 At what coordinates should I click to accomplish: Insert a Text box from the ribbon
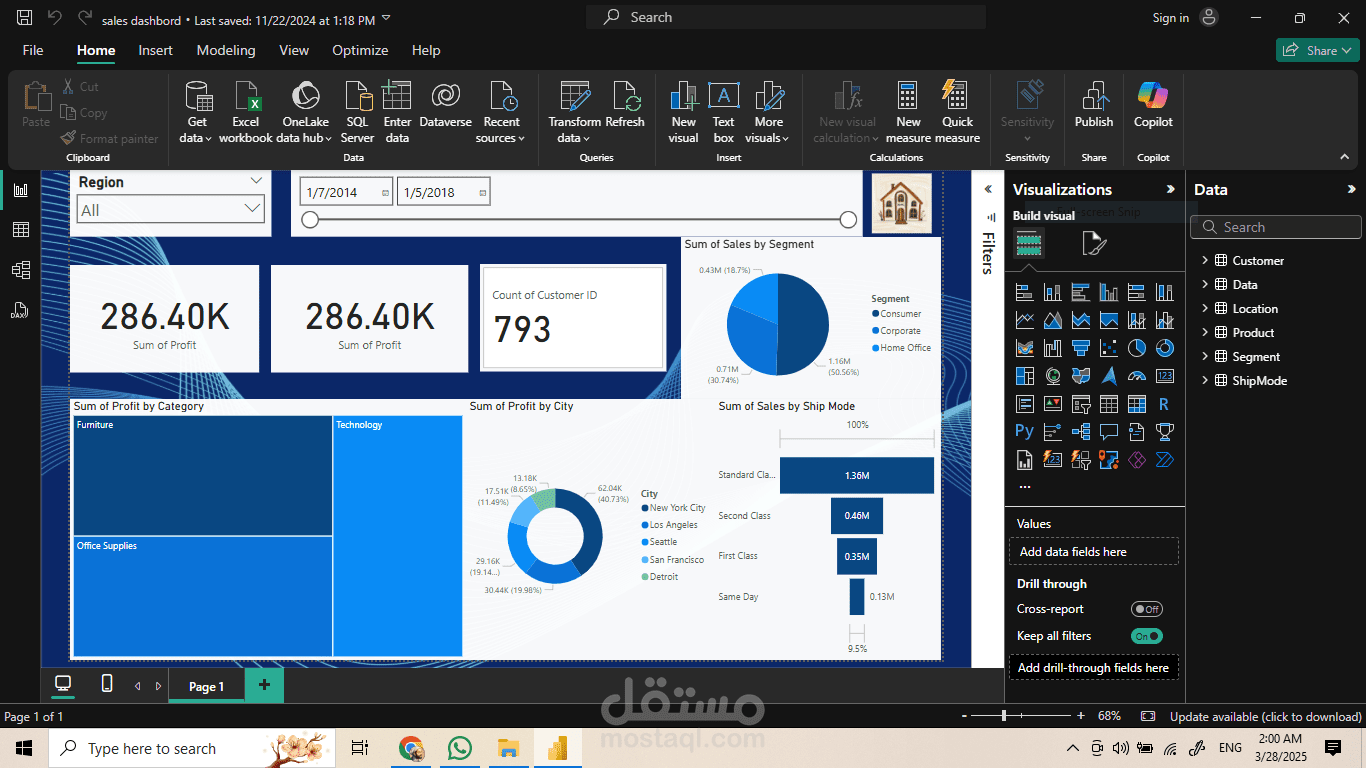[x=723, y=112]
